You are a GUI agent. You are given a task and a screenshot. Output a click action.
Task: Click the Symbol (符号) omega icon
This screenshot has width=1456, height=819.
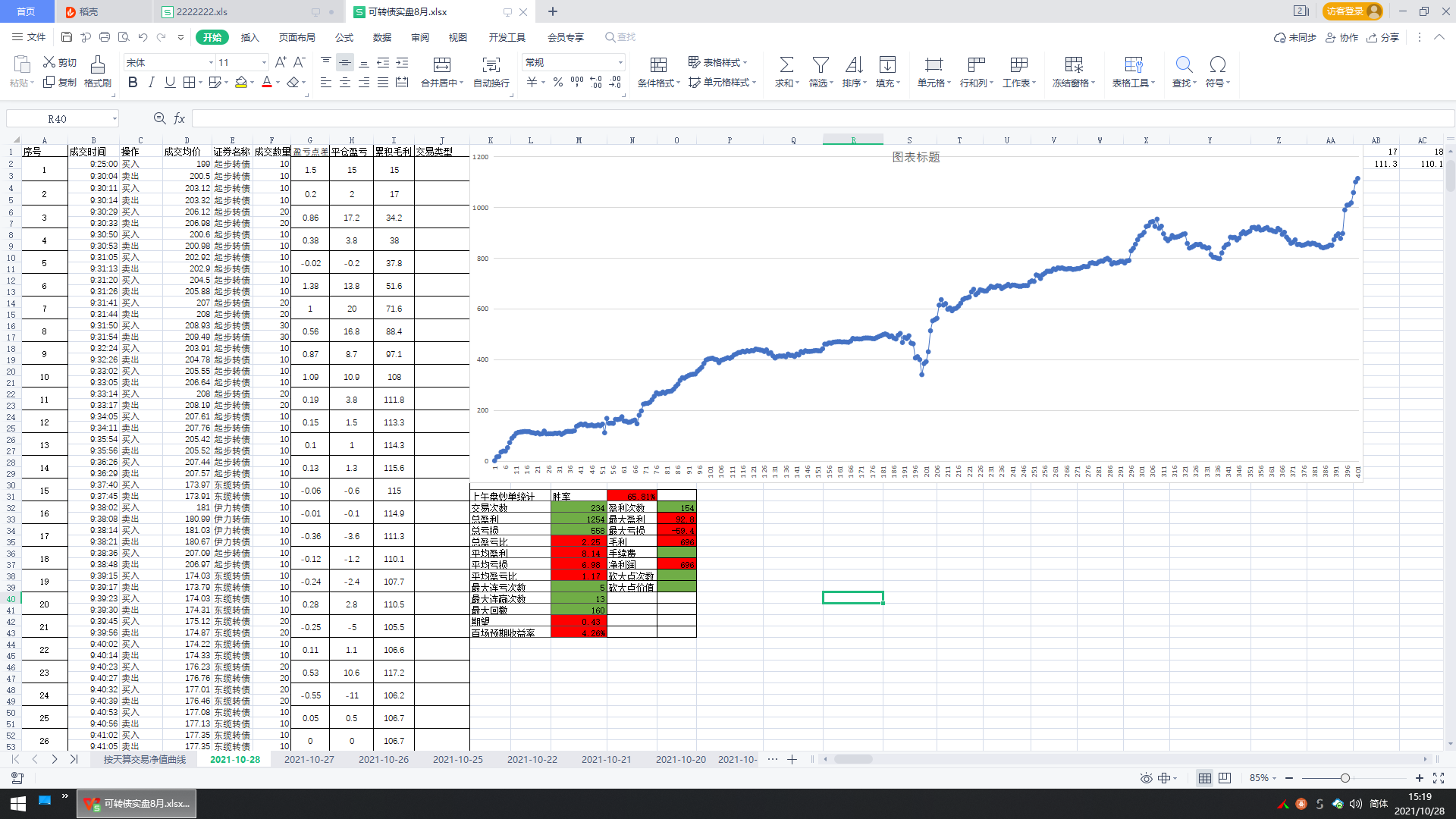[x=1218, y=64]
